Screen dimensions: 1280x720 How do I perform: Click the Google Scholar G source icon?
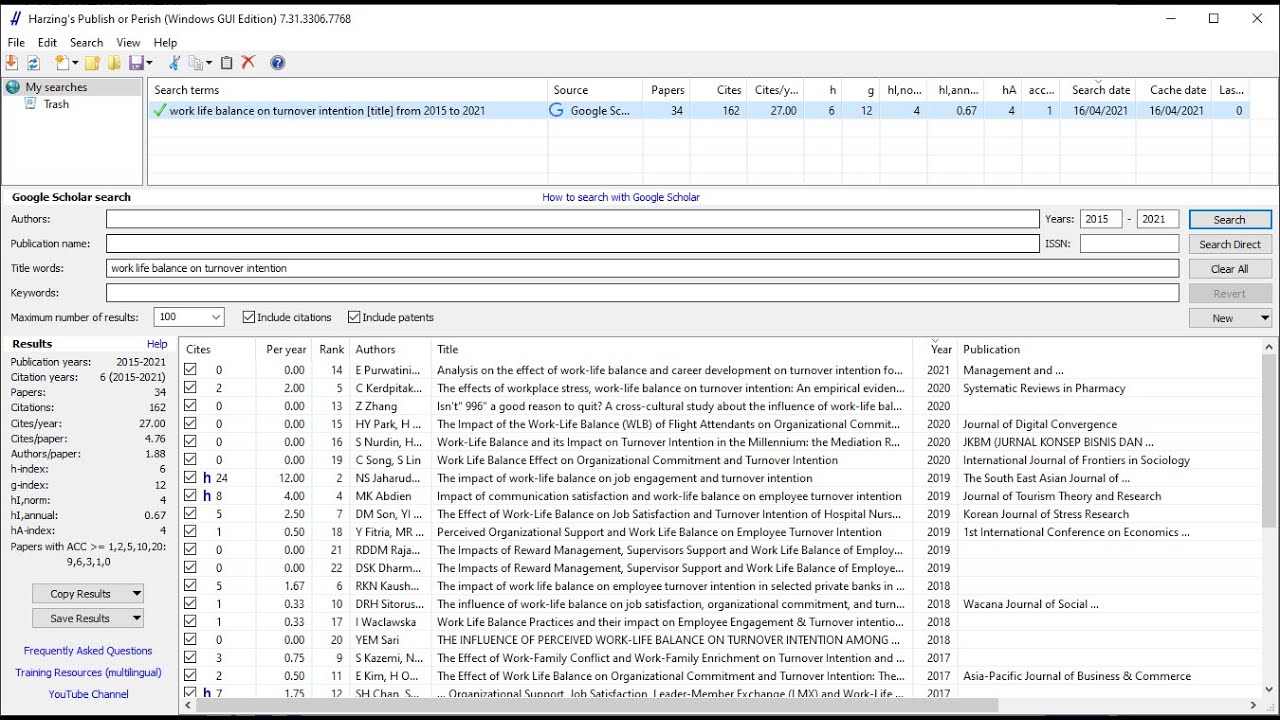556,111
